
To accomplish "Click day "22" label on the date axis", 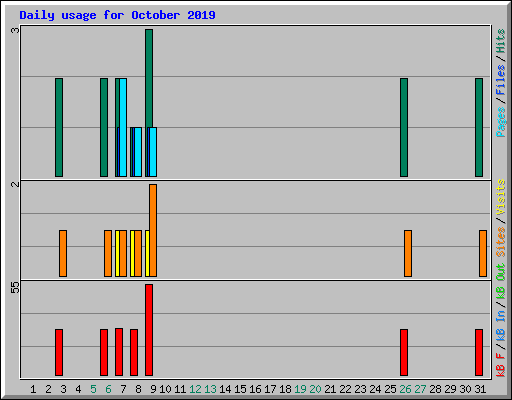I will (x=345, y=389).
